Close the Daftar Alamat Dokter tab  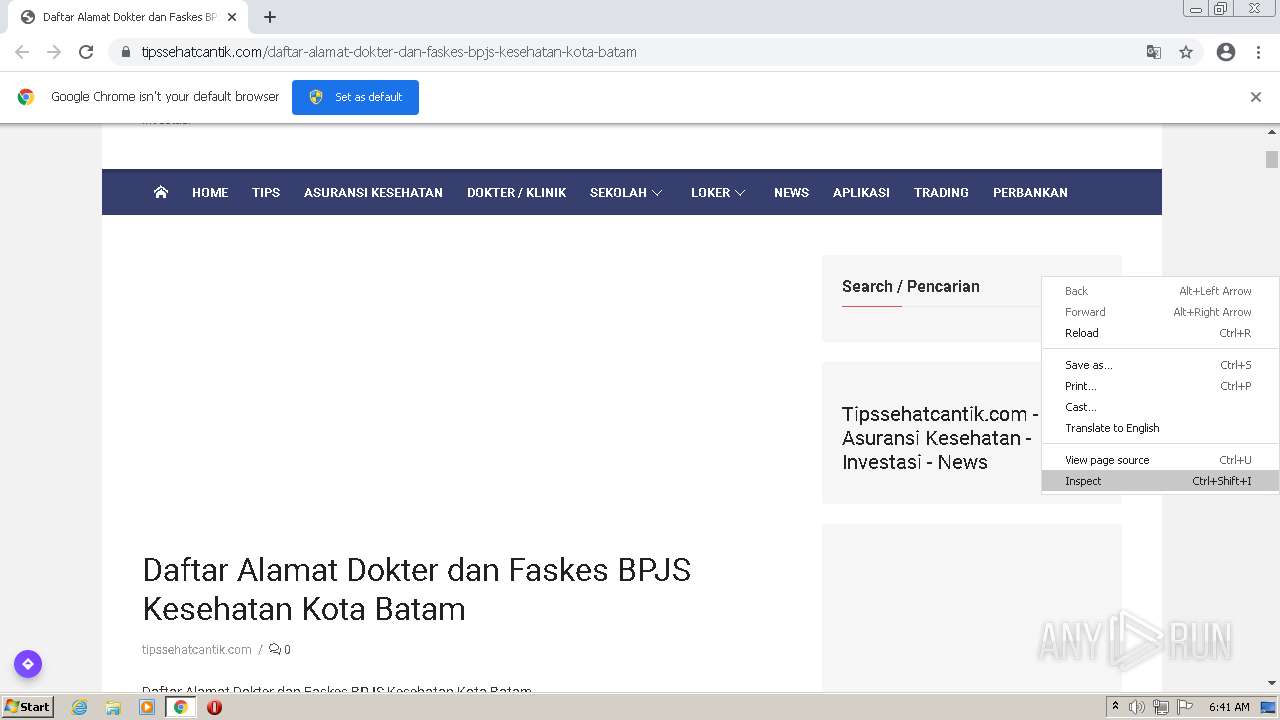pos(232,17)
